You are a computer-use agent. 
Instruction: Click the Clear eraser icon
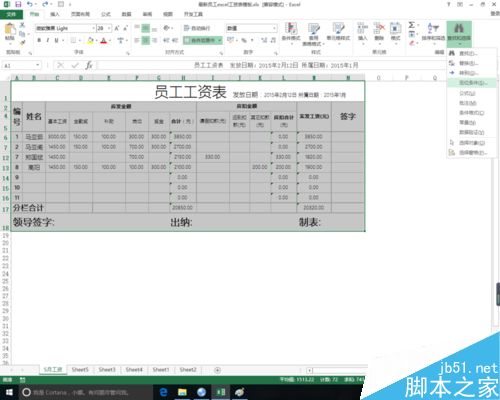point(412,43)
